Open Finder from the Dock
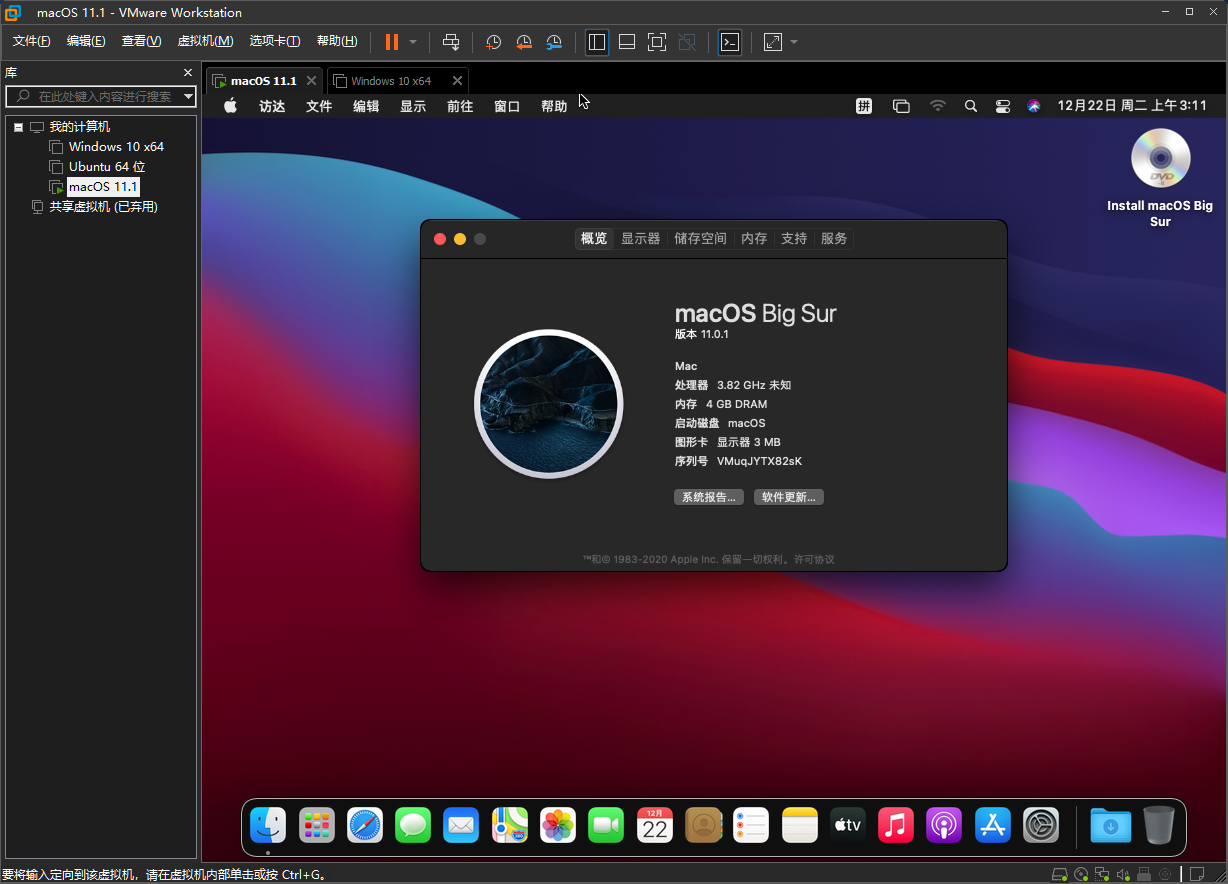1228x884 pixels. pos(268,825)
